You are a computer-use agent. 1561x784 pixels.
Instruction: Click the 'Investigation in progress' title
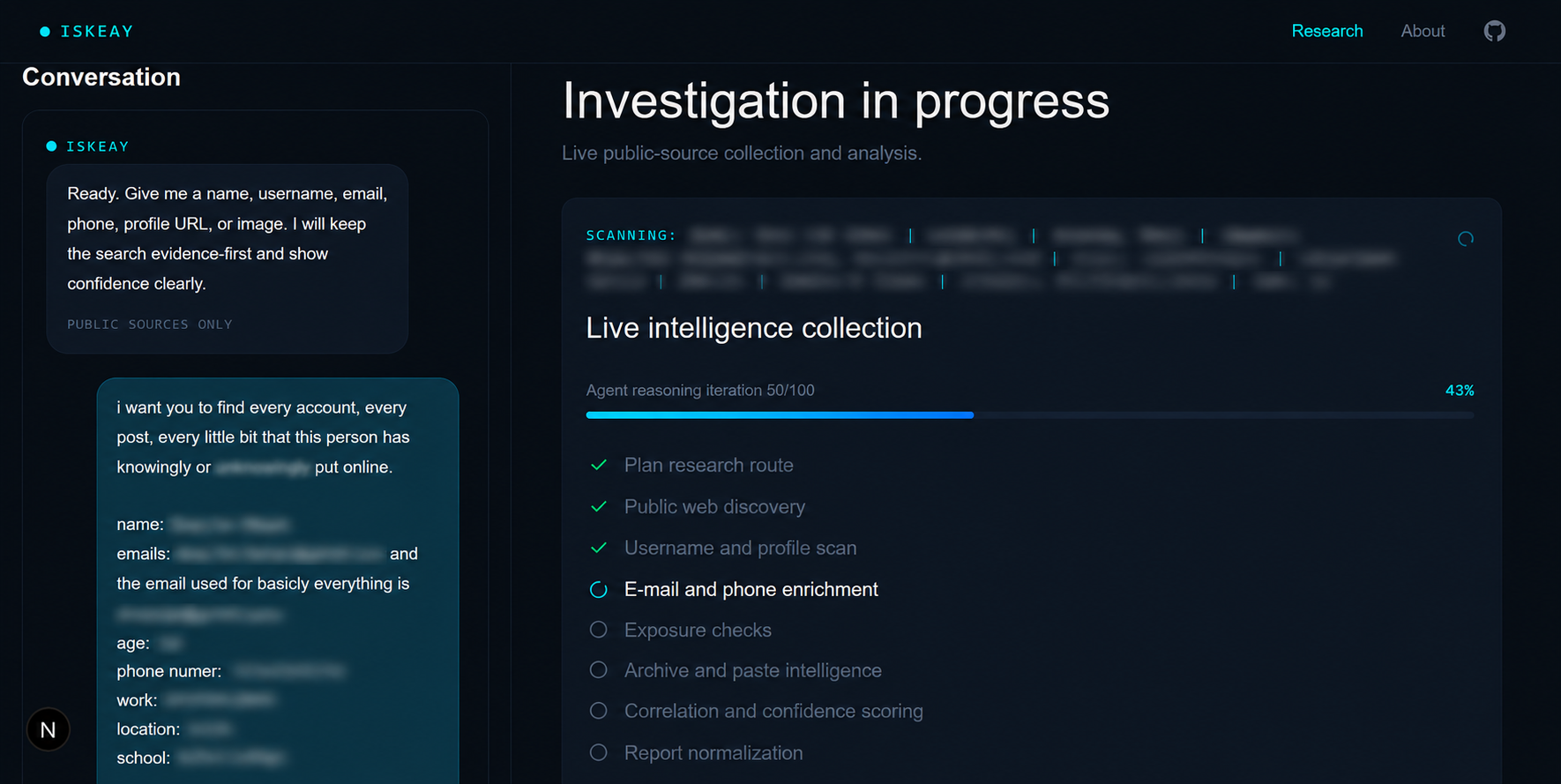(836, 101)
